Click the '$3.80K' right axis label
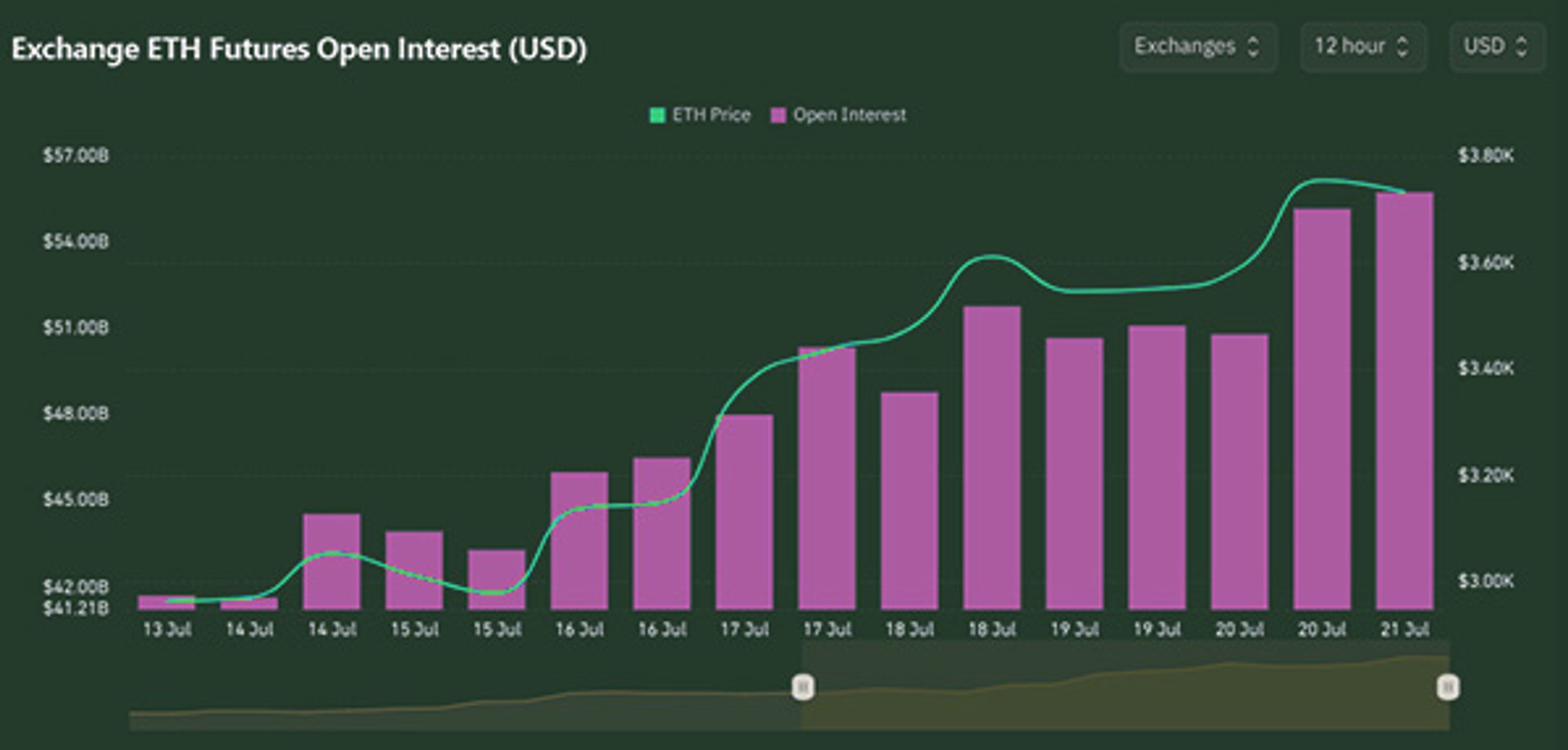This screenshot has height=750, width=1568. [x=1486, y=155]
